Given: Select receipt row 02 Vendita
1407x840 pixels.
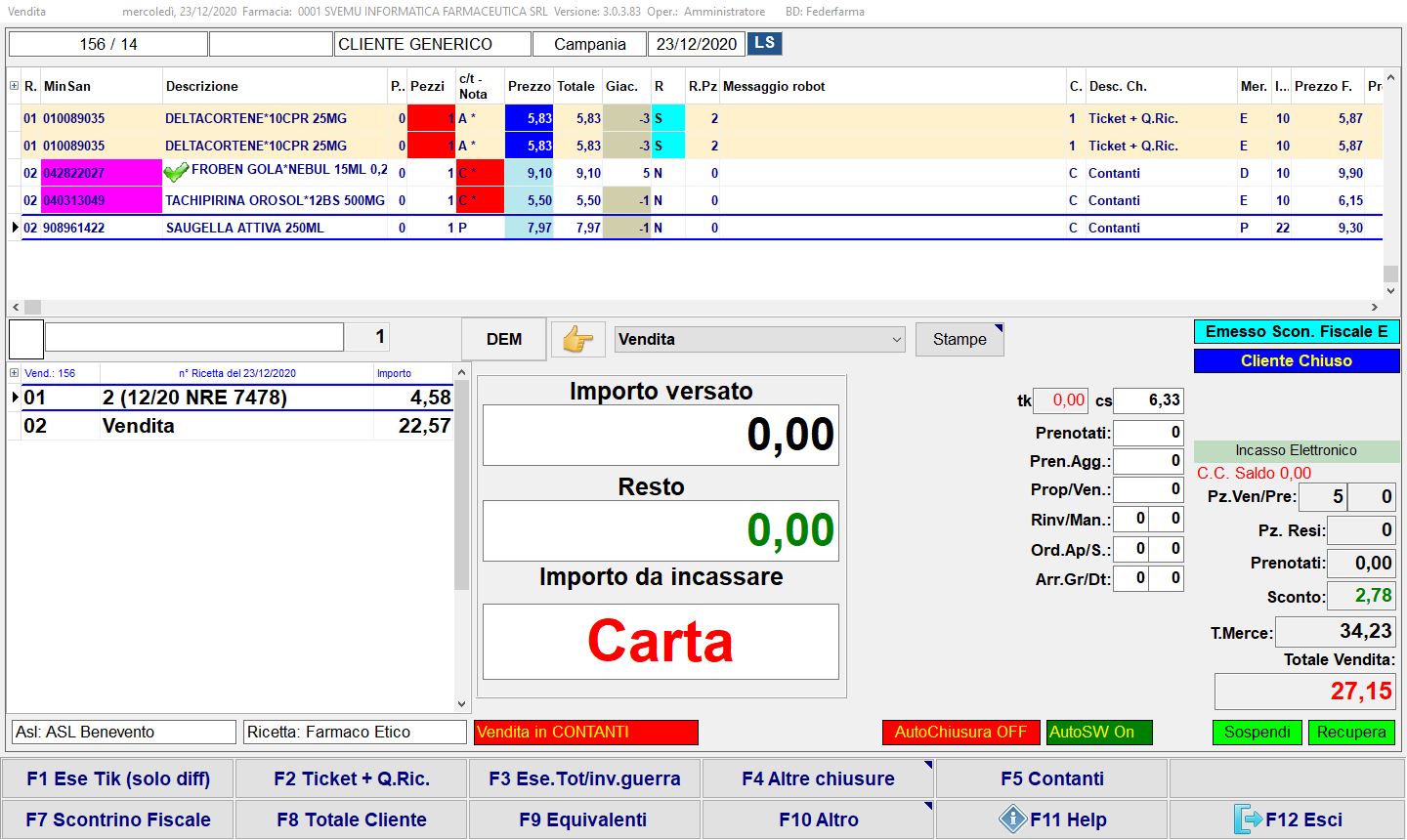Looking at the screenshot, I should click(x=234, y=426).
